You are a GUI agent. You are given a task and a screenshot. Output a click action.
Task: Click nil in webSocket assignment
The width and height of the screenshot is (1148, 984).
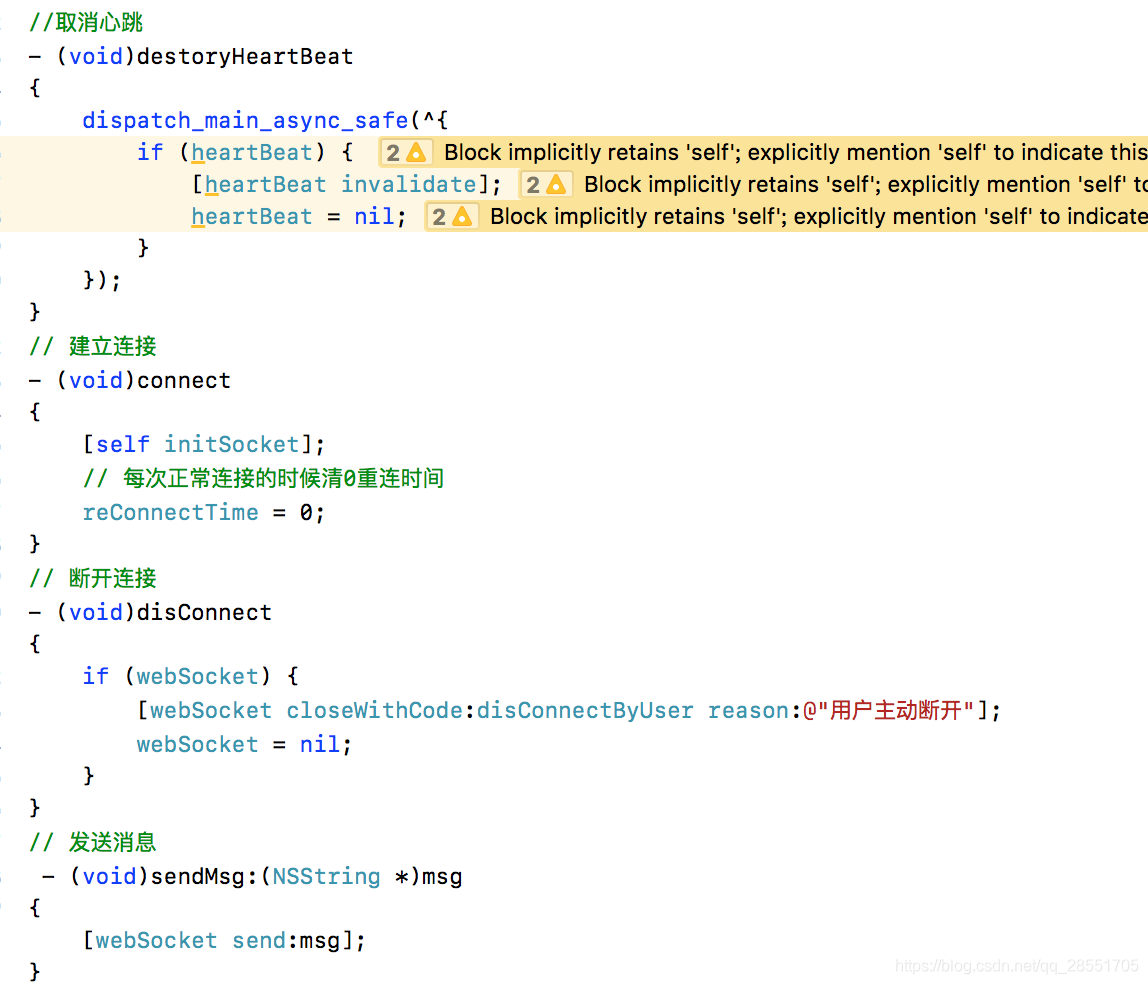pyautogui.click(x=320, y=745)
